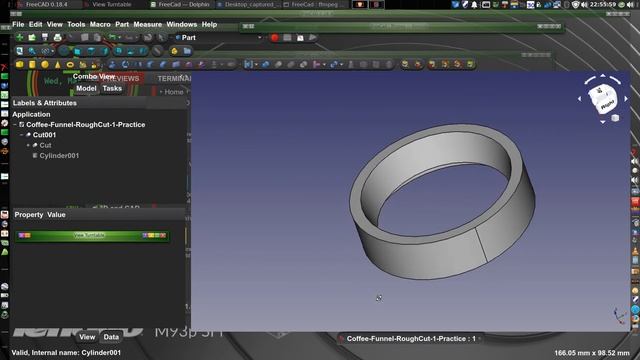The width and height of the screenshot is (640, 360).
Task: Create a Part Sphere primitive
Action: coord(45,64)
